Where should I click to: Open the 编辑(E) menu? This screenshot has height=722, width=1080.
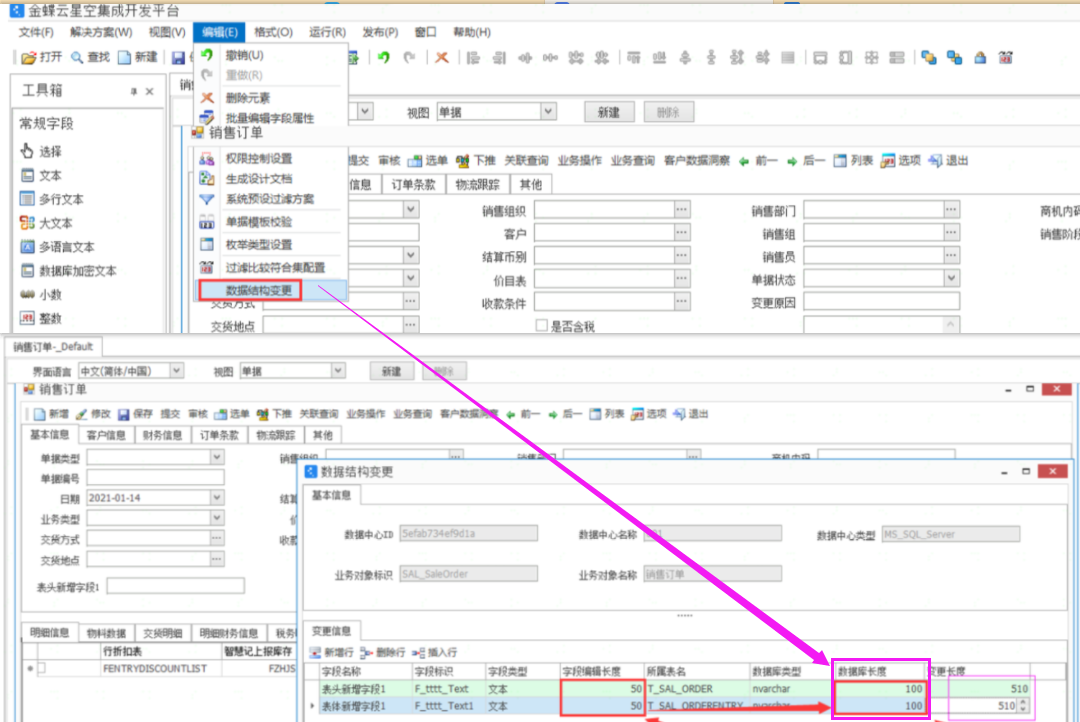[220, 32]
